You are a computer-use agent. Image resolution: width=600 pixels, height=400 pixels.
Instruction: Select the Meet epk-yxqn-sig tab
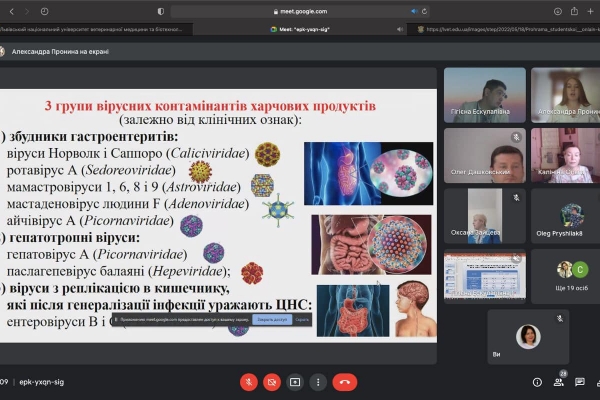point(300,29)
